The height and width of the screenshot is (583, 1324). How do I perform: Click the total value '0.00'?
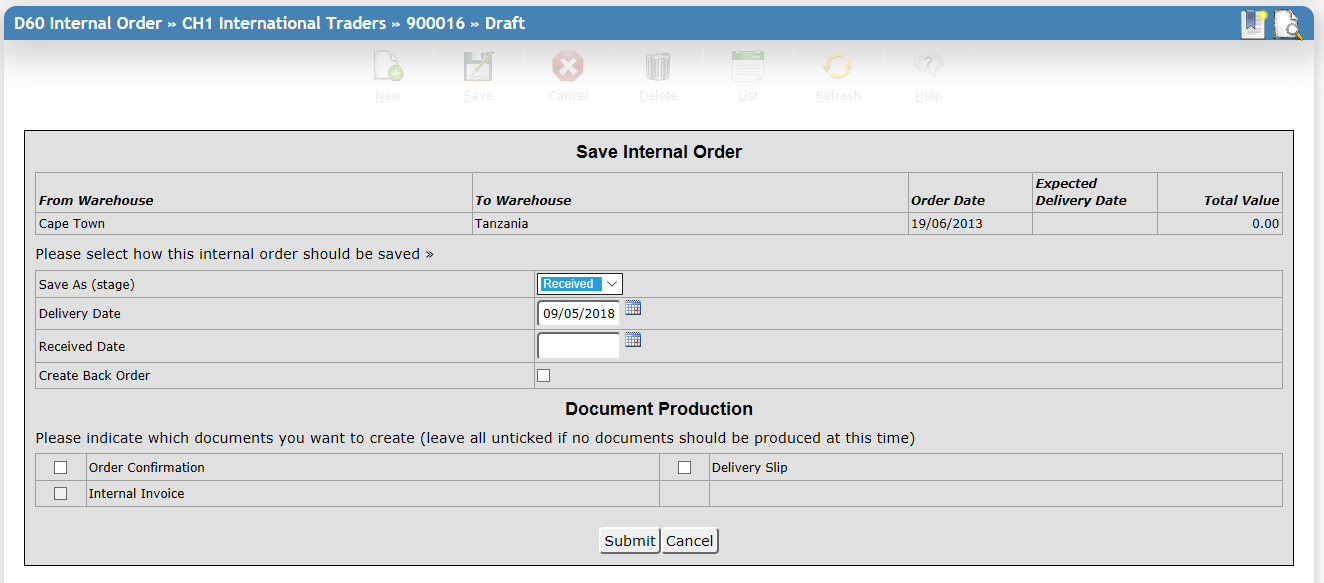tap(1266, 224)
